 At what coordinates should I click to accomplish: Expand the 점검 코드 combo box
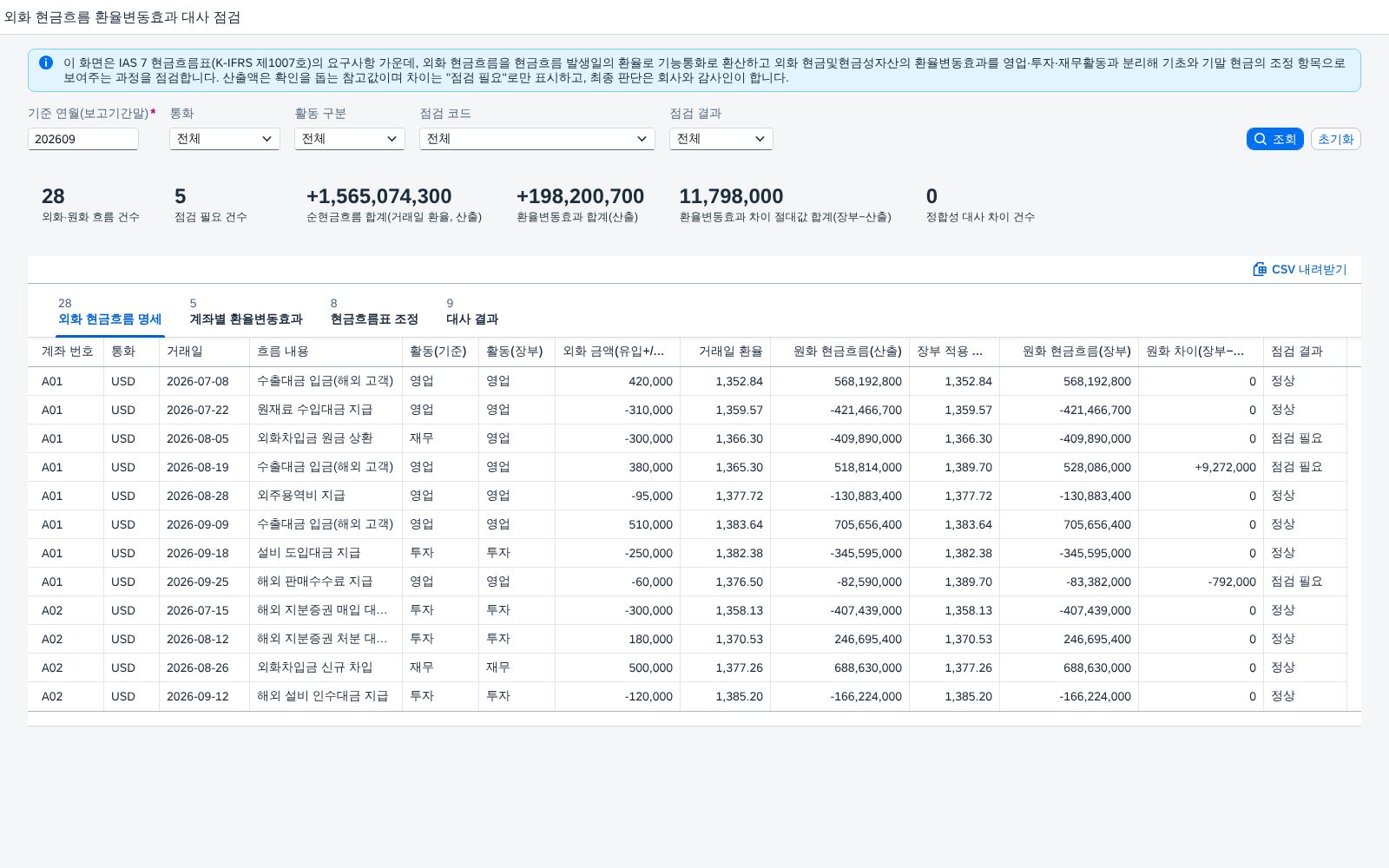tap(537, 139)
